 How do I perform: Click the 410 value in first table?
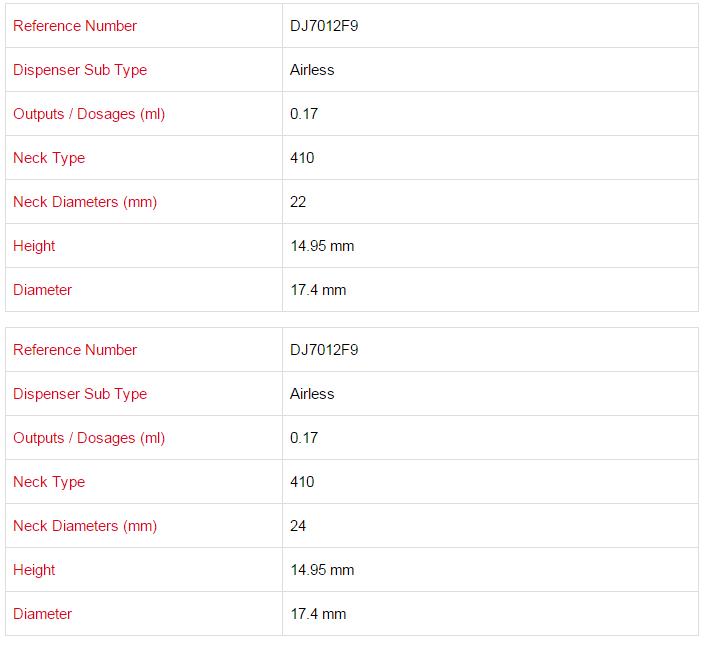pos(302,158)
